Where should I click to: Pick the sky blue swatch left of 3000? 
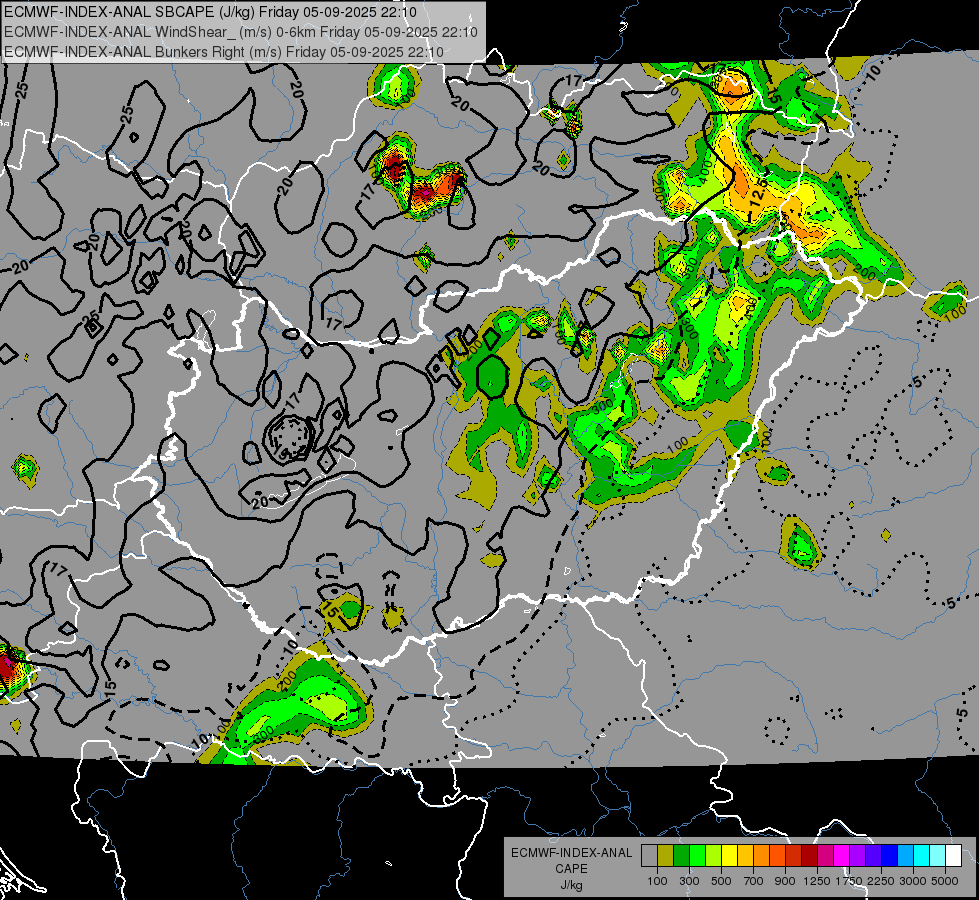point(905,856)
